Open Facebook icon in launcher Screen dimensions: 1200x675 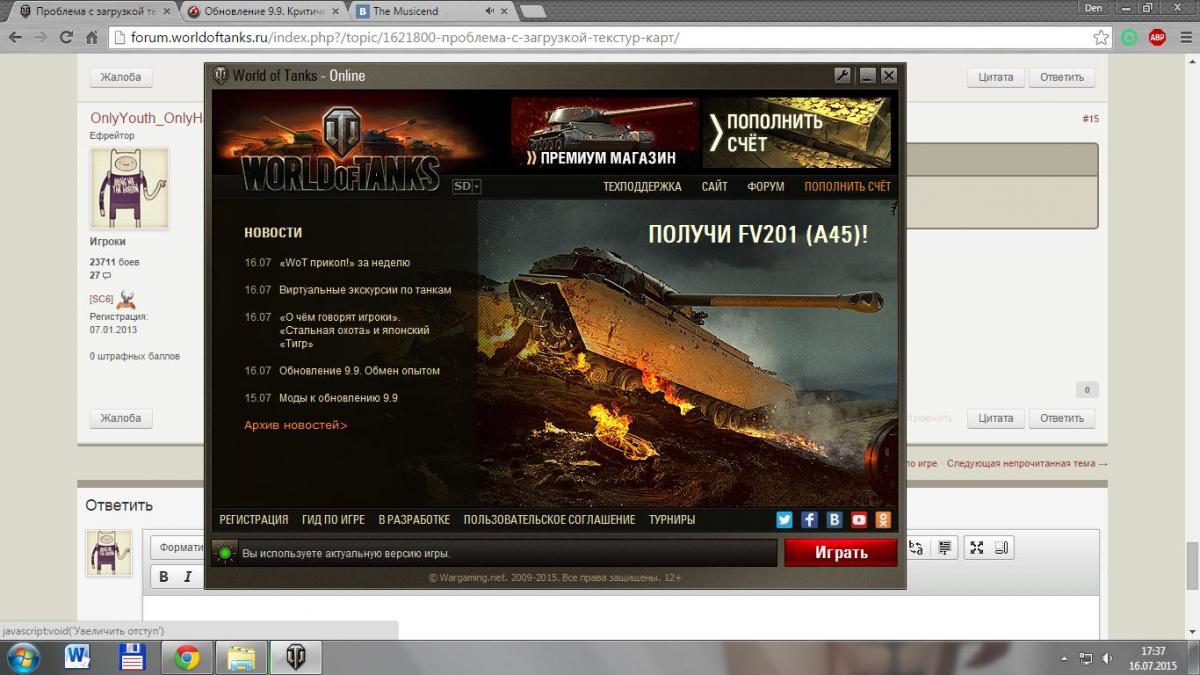[x=809, y=519]
